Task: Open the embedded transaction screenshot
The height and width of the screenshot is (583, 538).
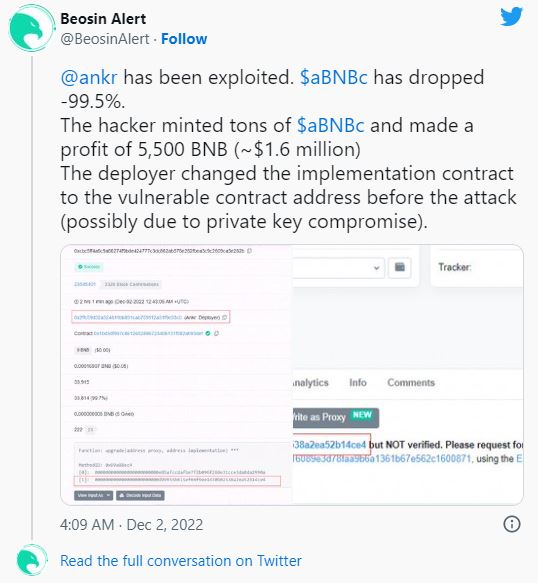Action: pyautogui.click(x=292, y=375)
